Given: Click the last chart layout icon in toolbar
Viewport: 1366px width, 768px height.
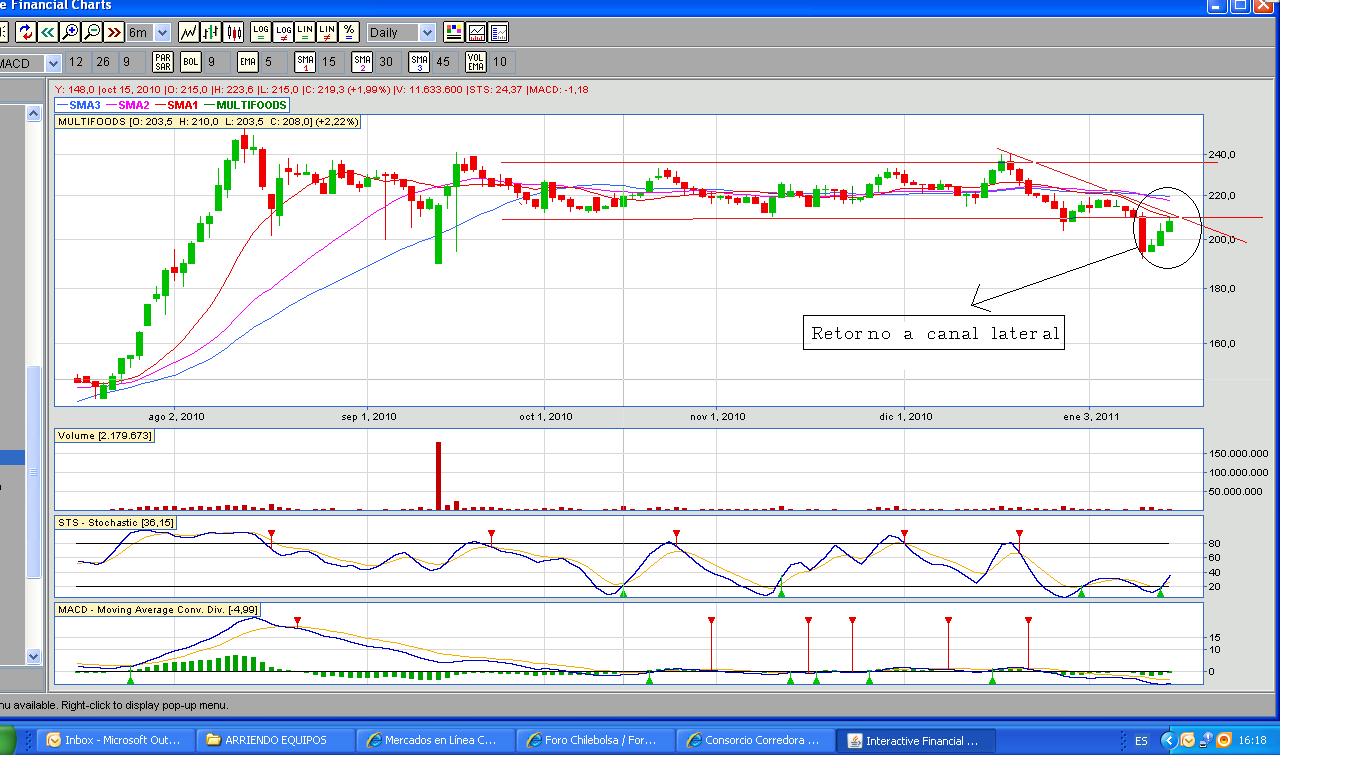Looking at the screenshot, I should [x=498, y=32].
